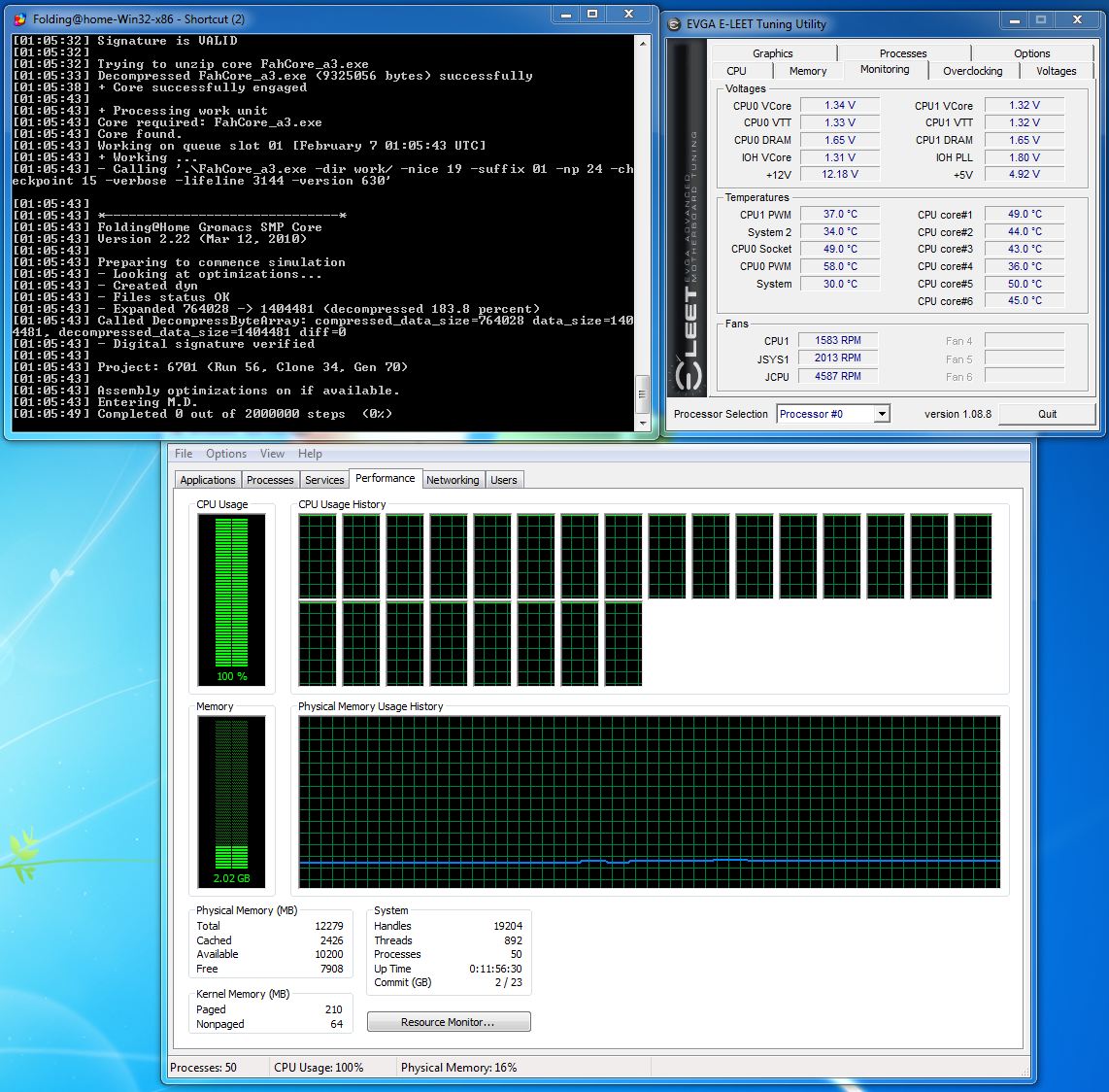1109x1092 pixels.
Task: Close the Folding@home console window
Action: 628,15
